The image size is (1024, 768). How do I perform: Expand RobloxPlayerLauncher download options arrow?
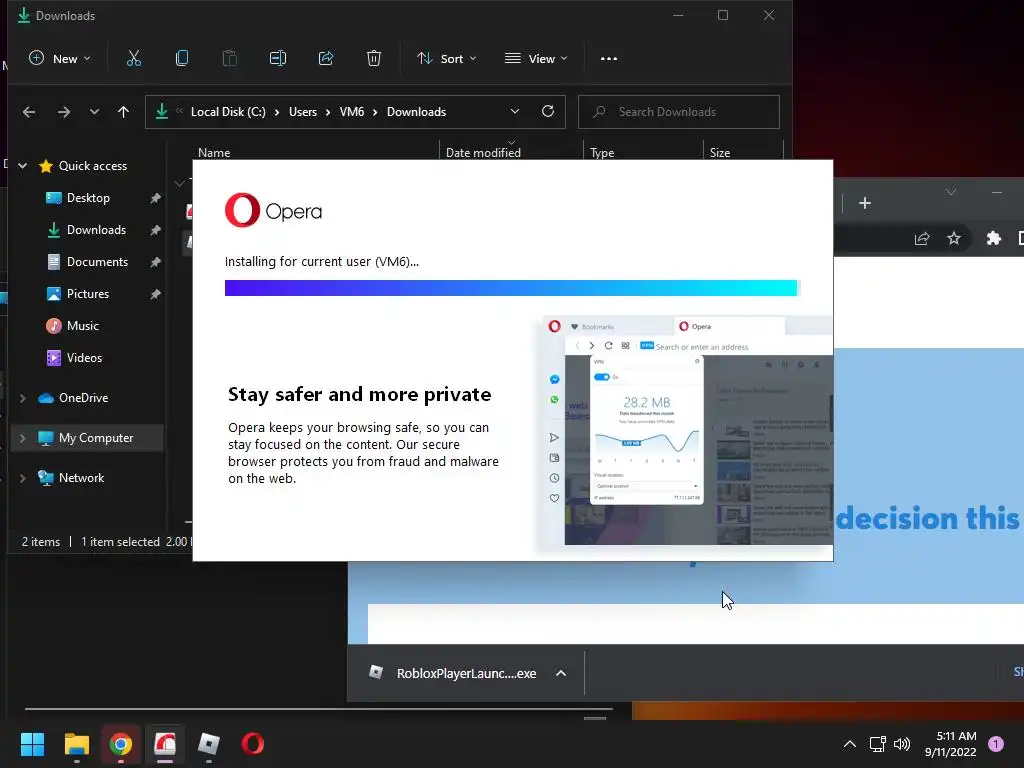(x=561, y=673)
